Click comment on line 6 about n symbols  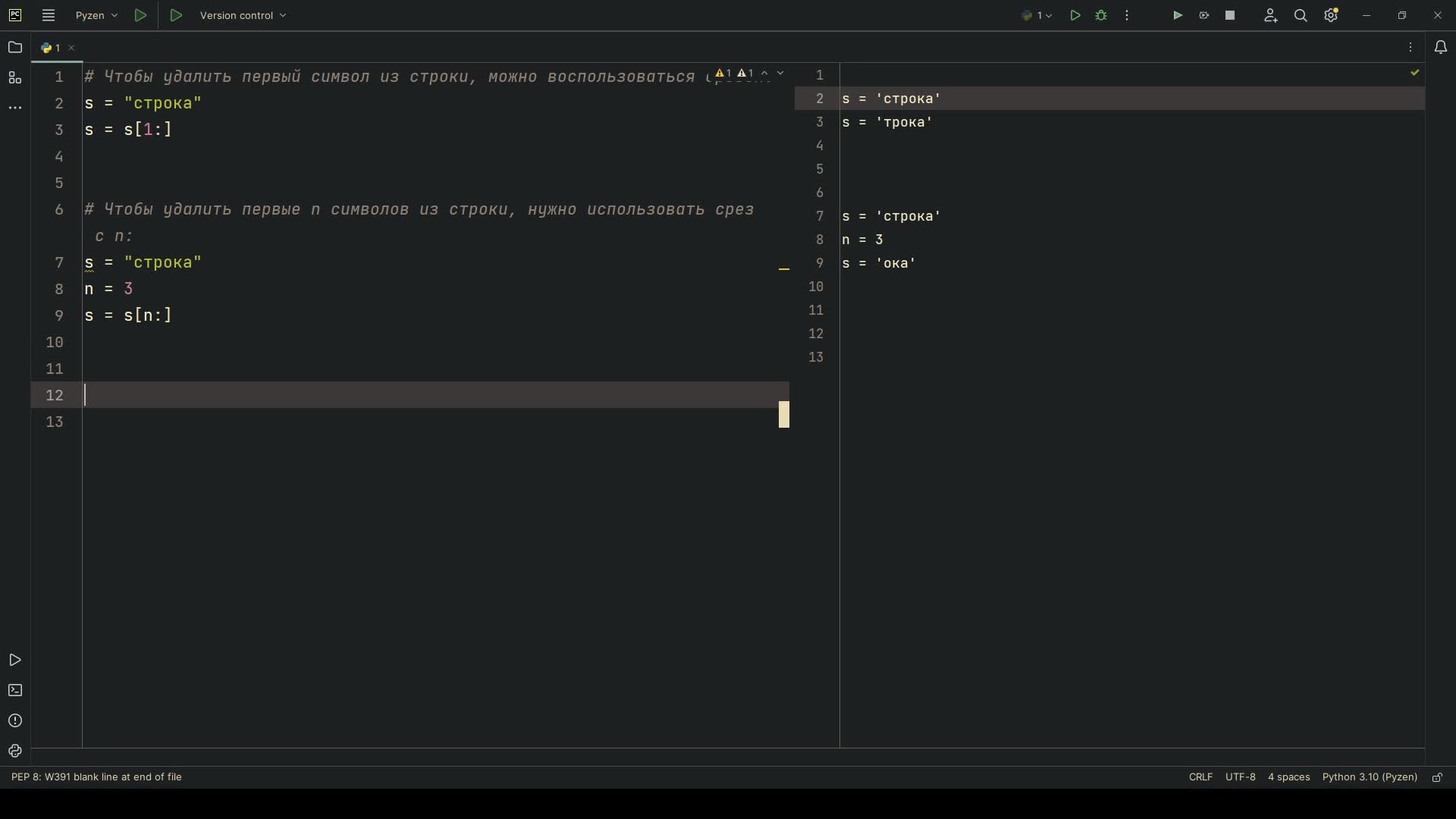[x=419, y=209]
